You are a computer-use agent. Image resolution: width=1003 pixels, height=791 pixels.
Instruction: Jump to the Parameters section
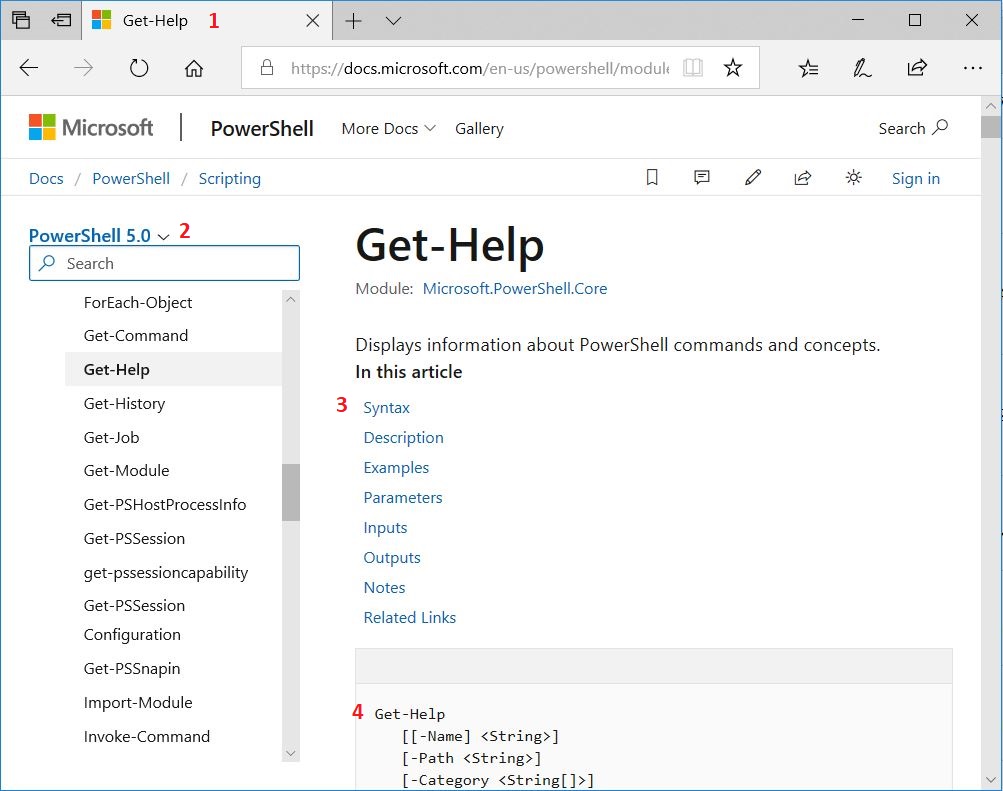(x=402, y=497)
